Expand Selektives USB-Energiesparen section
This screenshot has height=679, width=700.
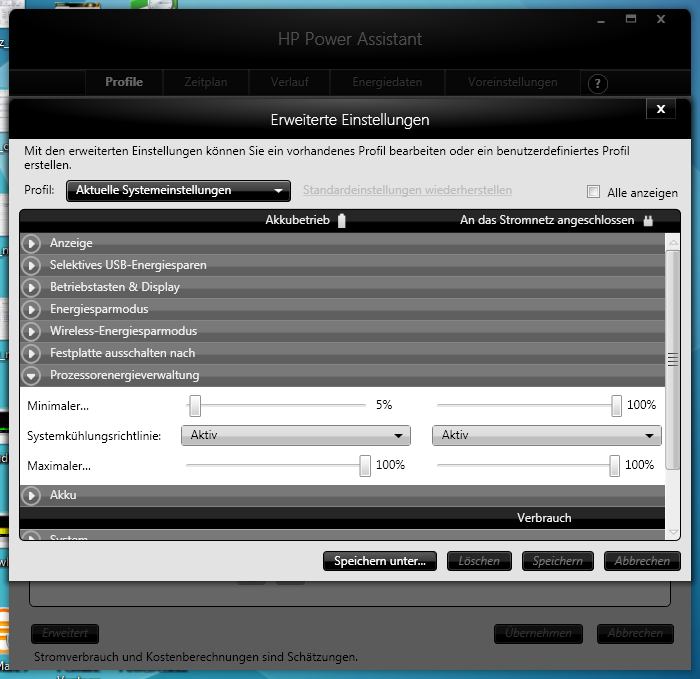point(31,266)
